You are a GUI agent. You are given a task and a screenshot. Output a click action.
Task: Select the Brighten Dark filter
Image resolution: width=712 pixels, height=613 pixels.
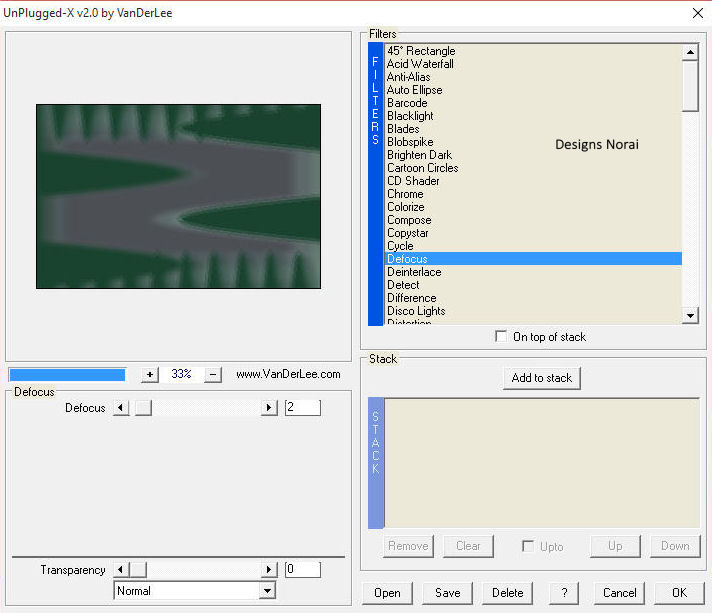tap(533, 155)
